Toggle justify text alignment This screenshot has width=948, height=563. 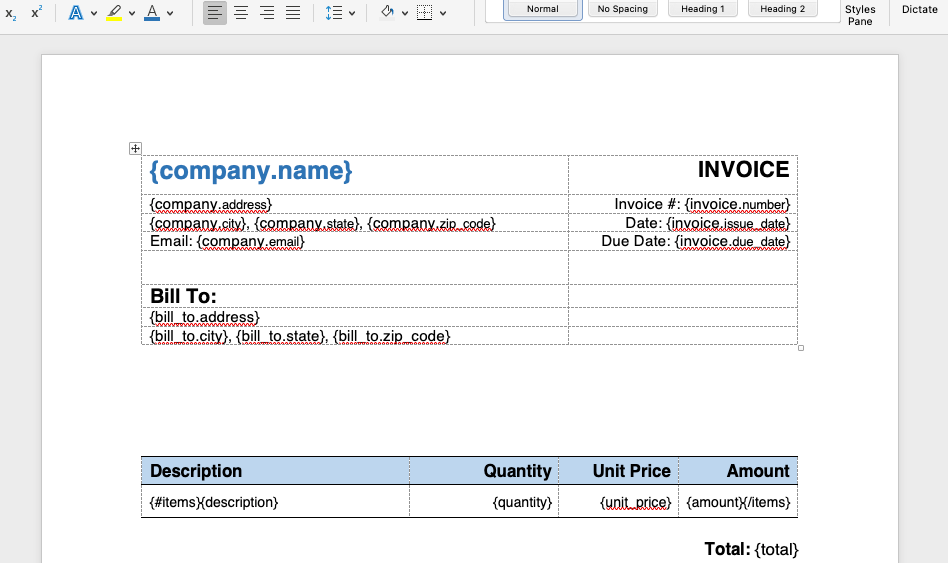pyautogui.click(x=293, y=13)
